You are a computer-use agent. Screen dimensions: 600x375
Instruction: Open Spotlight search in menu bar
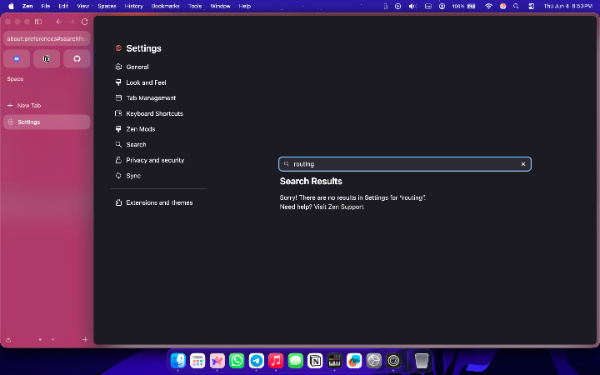pyautogui.click(x=516, y=6)
